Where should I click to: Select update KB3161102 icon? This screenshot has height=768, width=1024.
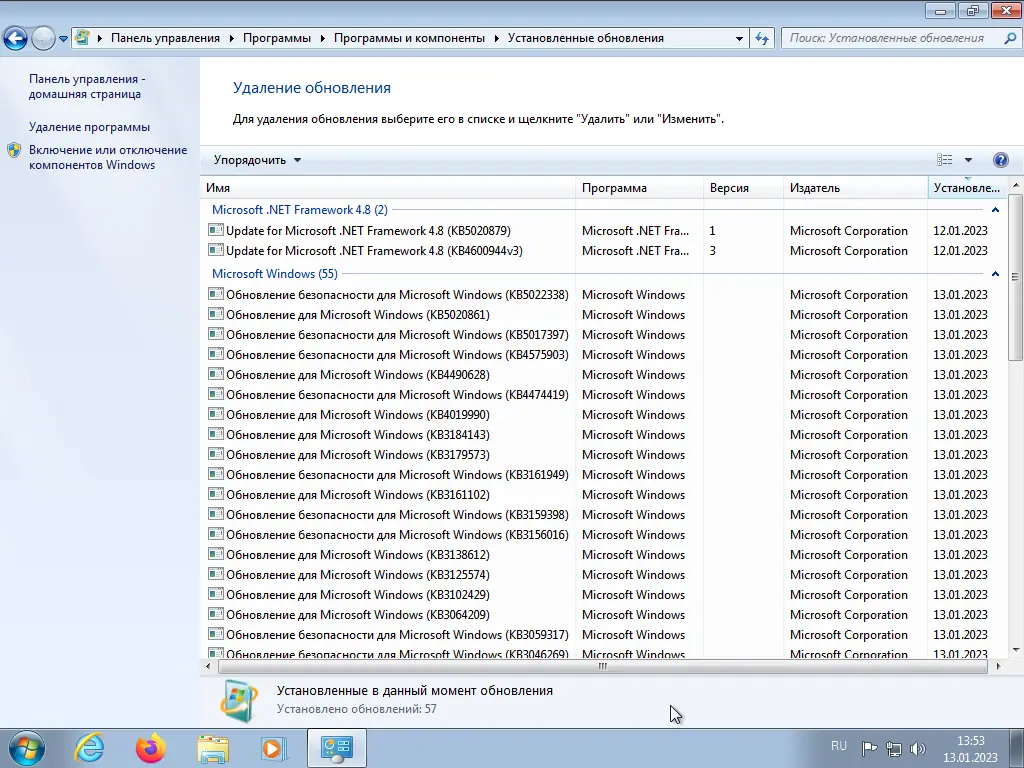coord(216,494)
